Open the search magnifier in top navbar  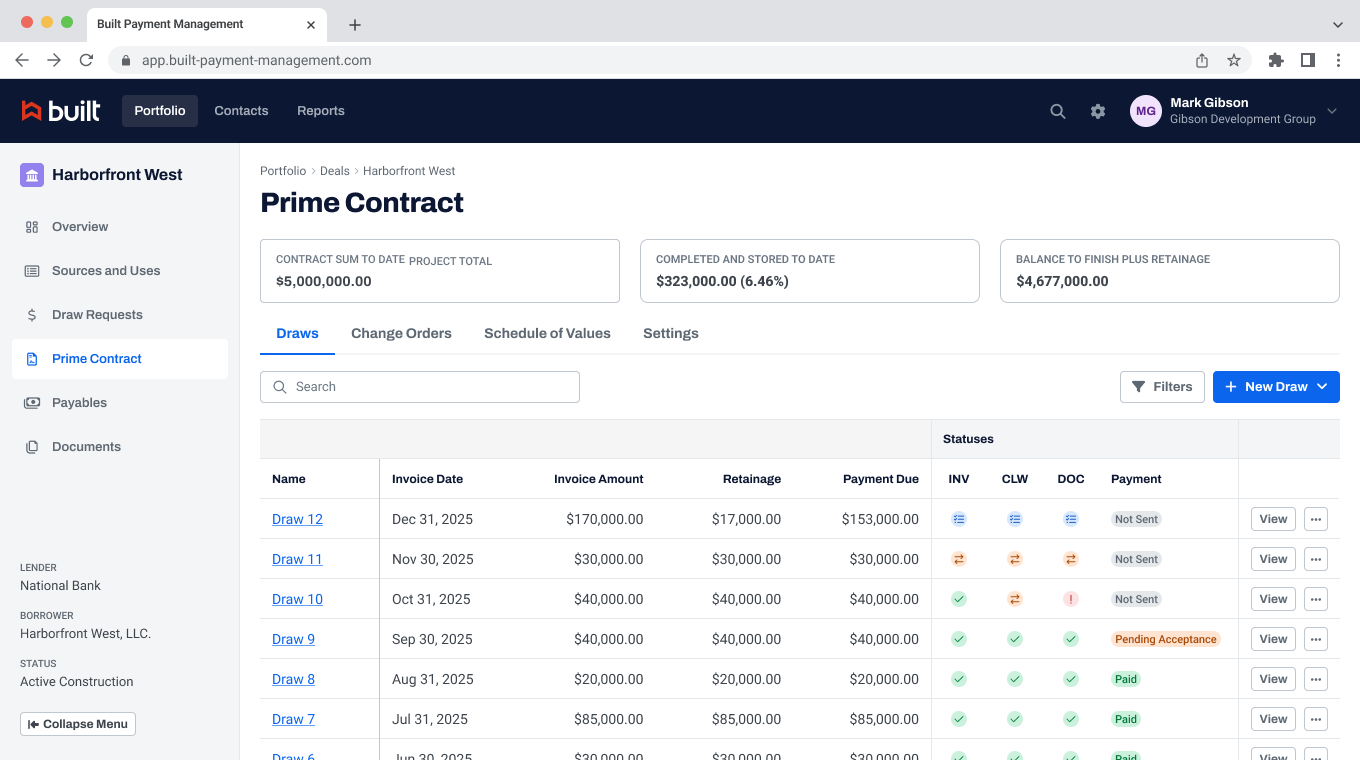[1057, 111]
